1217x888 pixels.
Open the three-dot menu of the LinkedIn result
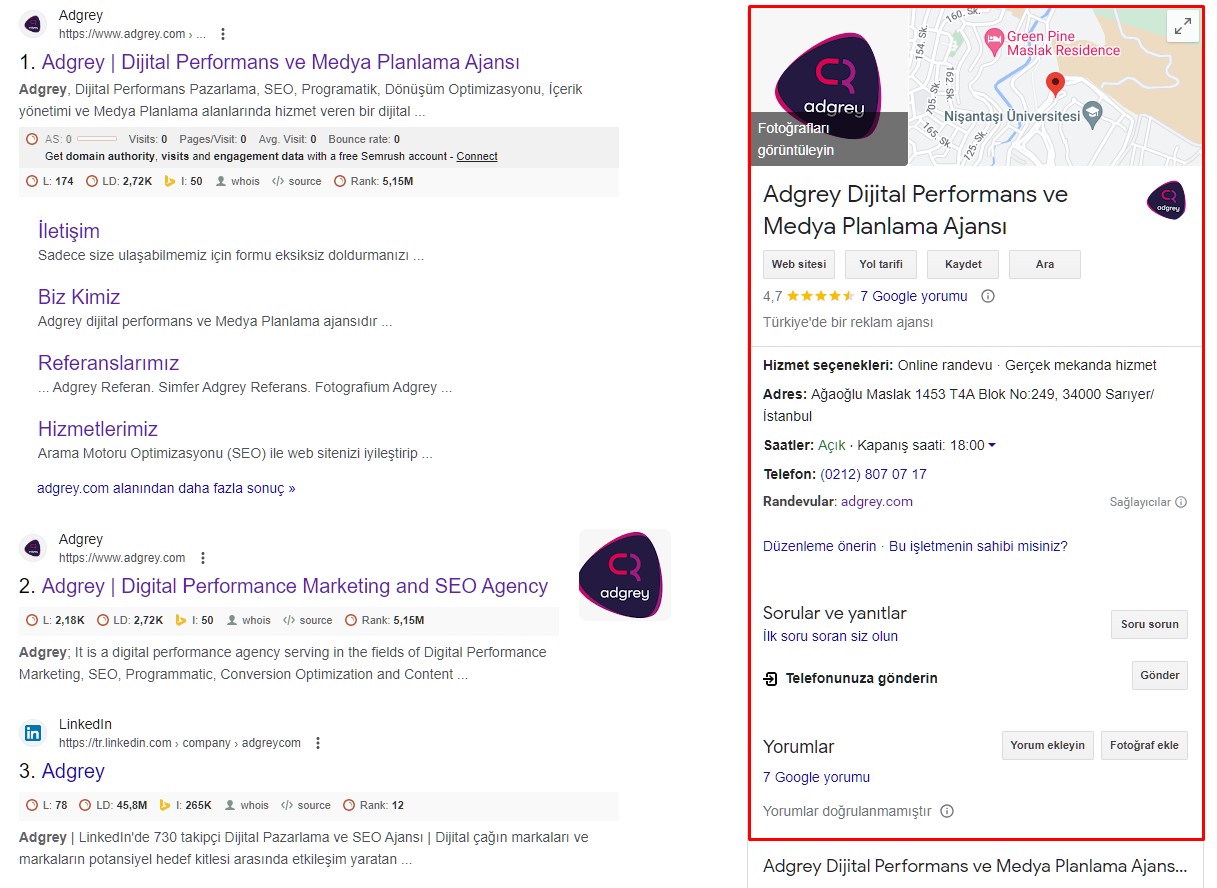[x=318, y=743]
